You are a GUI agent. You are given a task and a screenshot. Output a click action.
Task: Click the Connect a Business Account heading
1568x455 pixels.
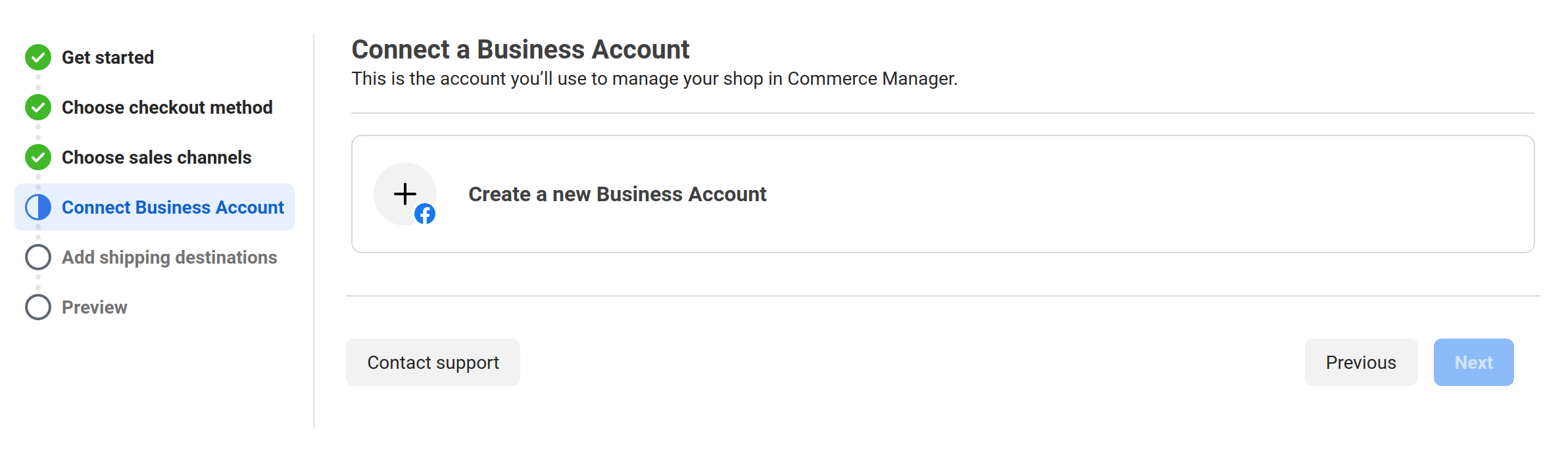[x=520, y=49]
